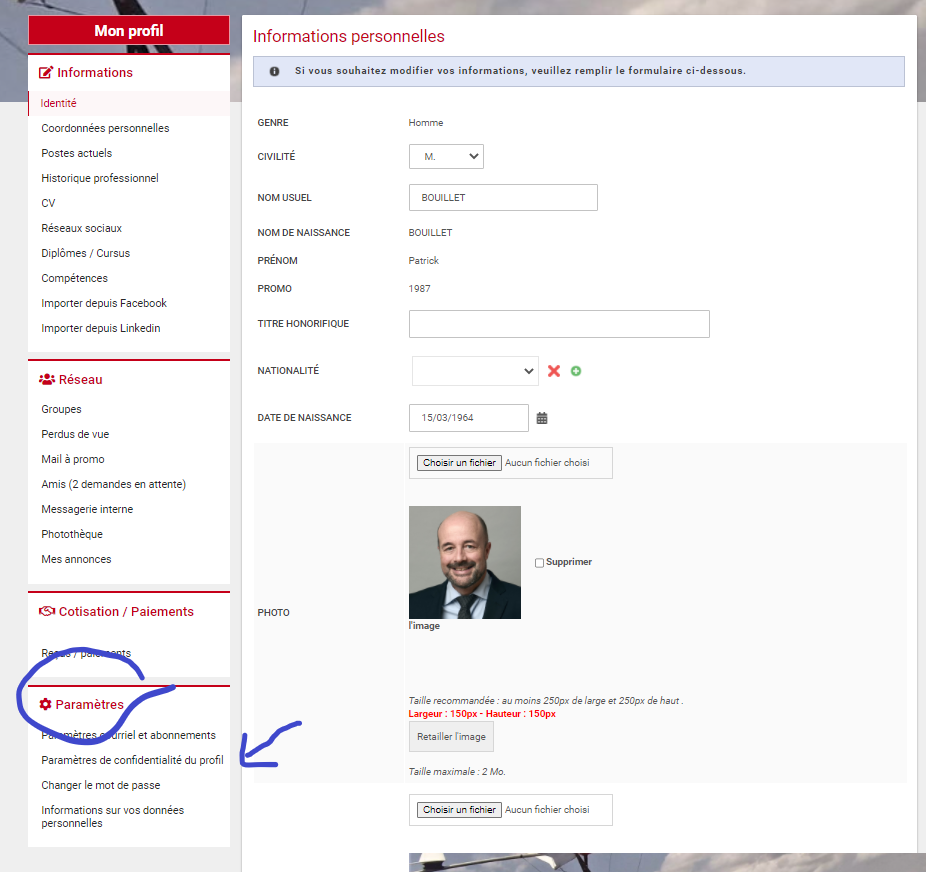Image resolution: width=926 pixels, height=872 pixels.
Task: Click the profile photo thumbnail
Action: (x=465, y=562)
